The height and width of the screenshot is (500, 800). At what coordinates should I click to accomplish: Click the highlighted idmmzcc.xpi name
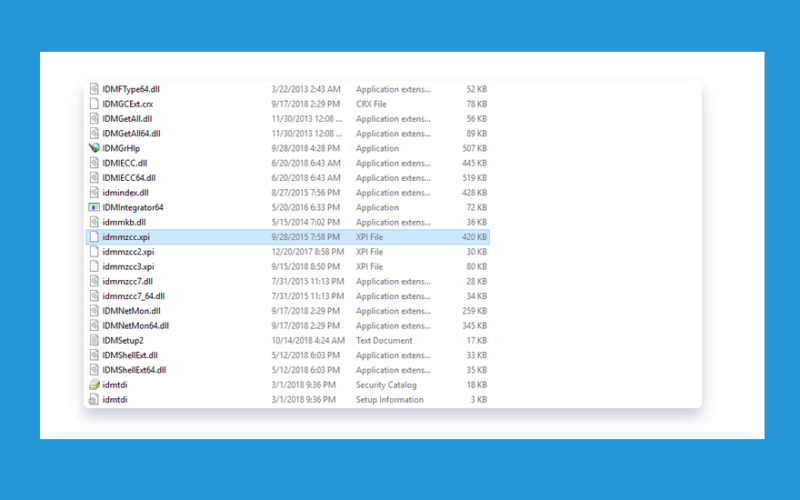pyautogui.click(x=126, y=237)
